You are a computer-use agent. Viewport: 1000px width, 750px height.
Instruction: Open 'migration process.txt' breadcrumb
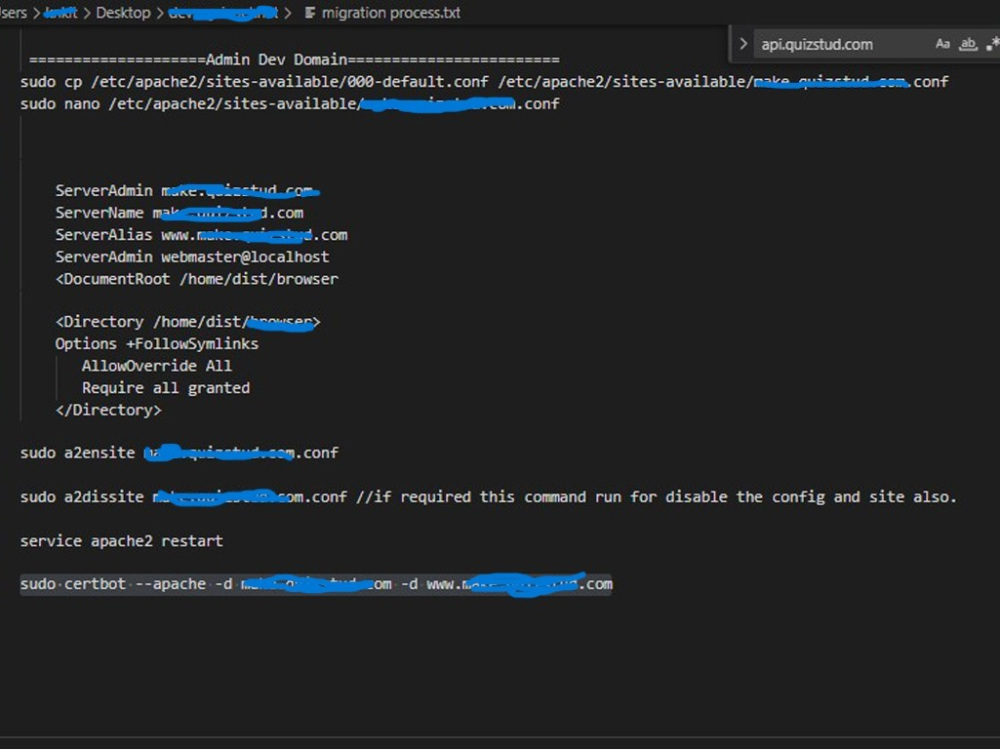click(x=391, y=13)
